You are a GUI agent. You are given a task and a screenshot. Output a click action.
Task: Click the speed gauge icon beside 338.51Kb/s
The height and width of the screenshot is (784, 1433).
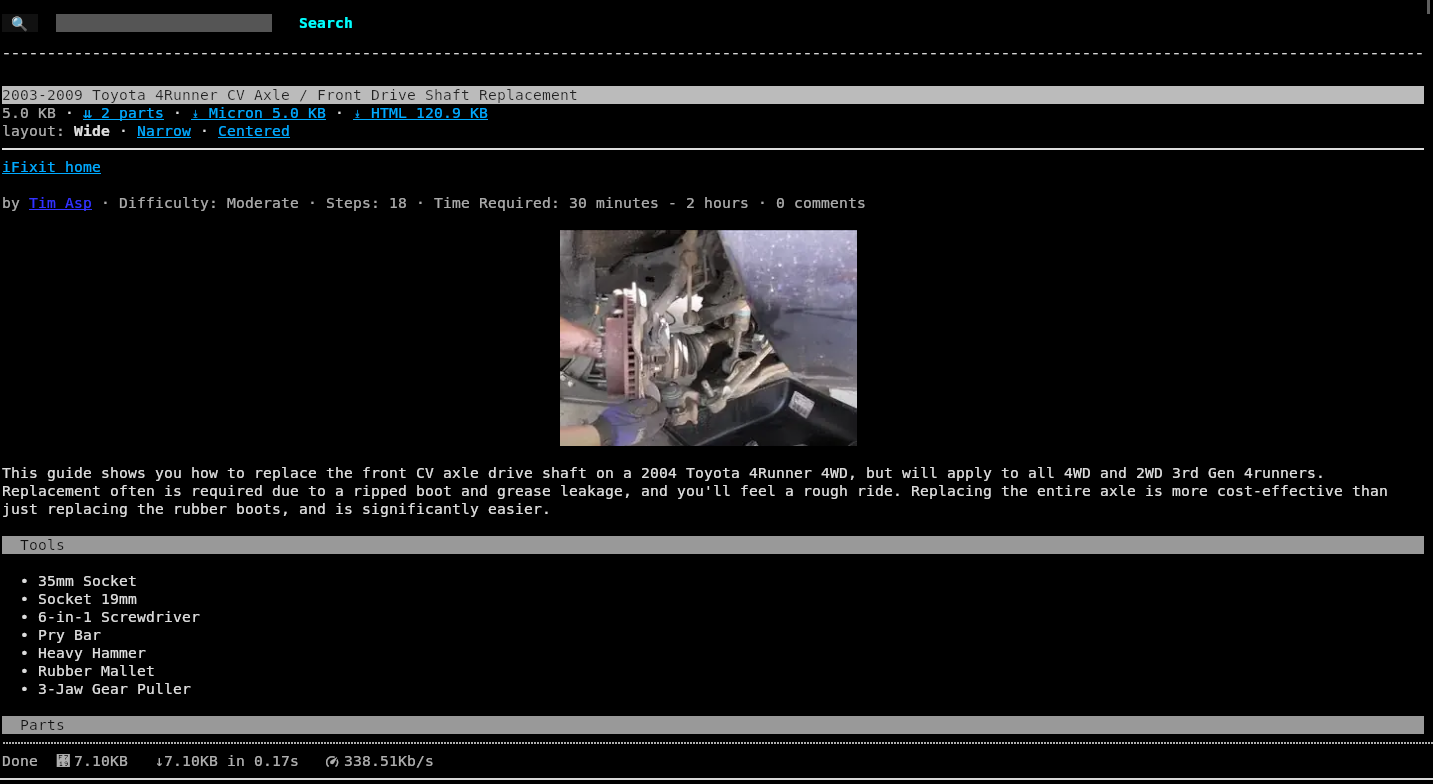coord(333,761)
